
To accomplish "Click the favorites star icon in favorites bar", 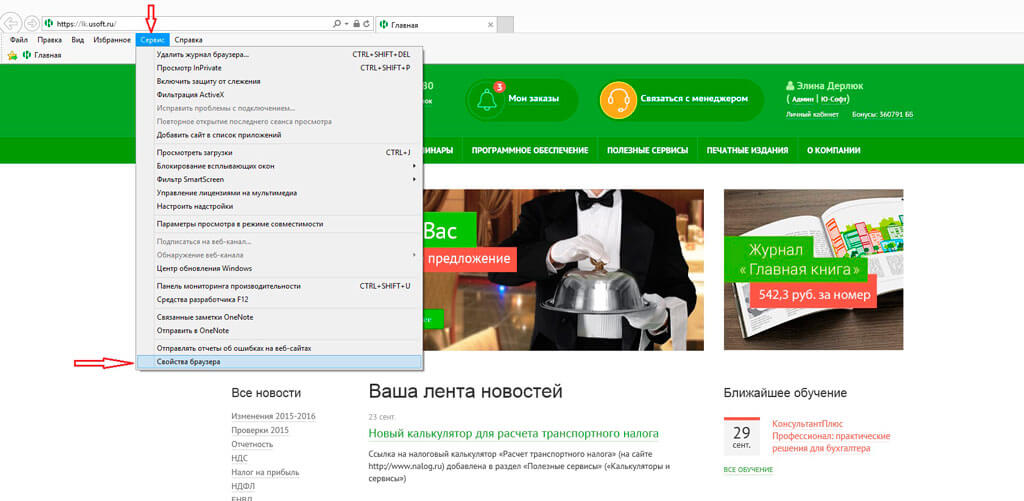I will coord(12,56).
